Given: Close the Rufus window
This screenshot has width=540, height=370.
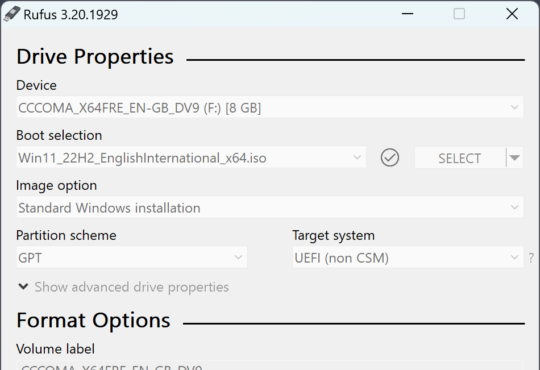Looking at the screenshot, I should [512, 14].
